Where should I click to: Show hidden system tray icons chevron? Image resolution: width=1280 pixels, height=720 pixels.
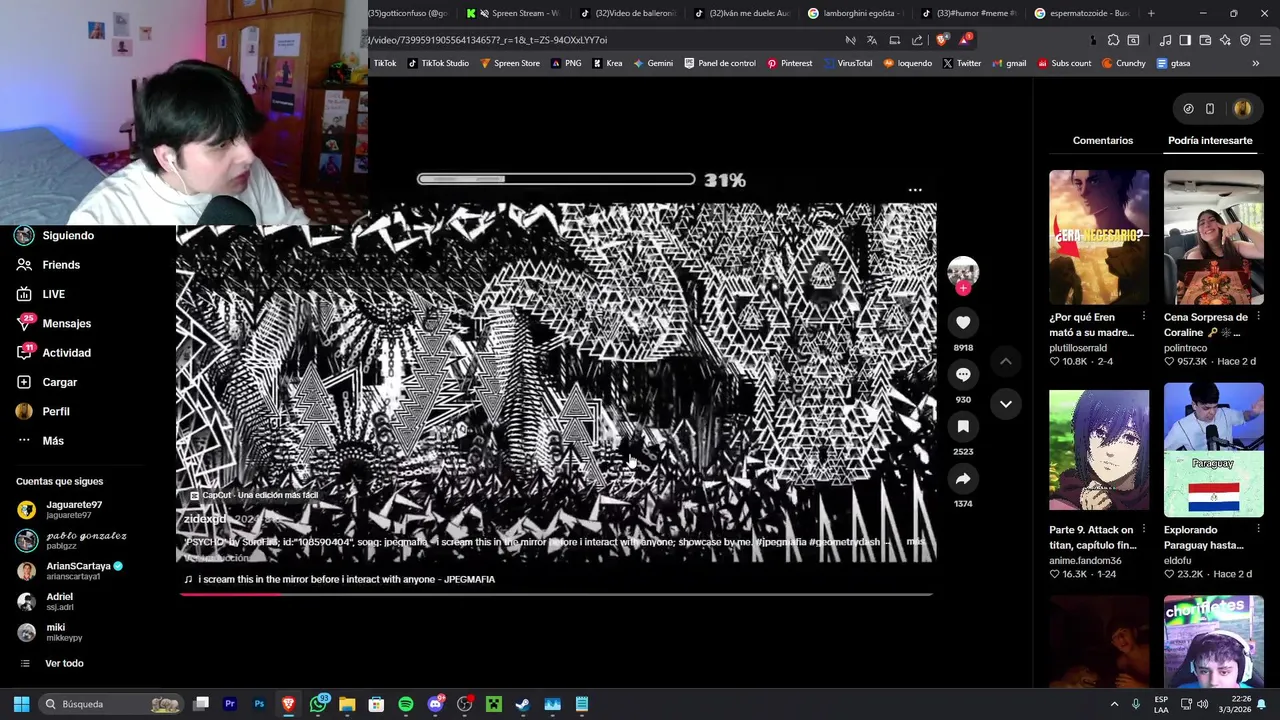click(1114, 704)
